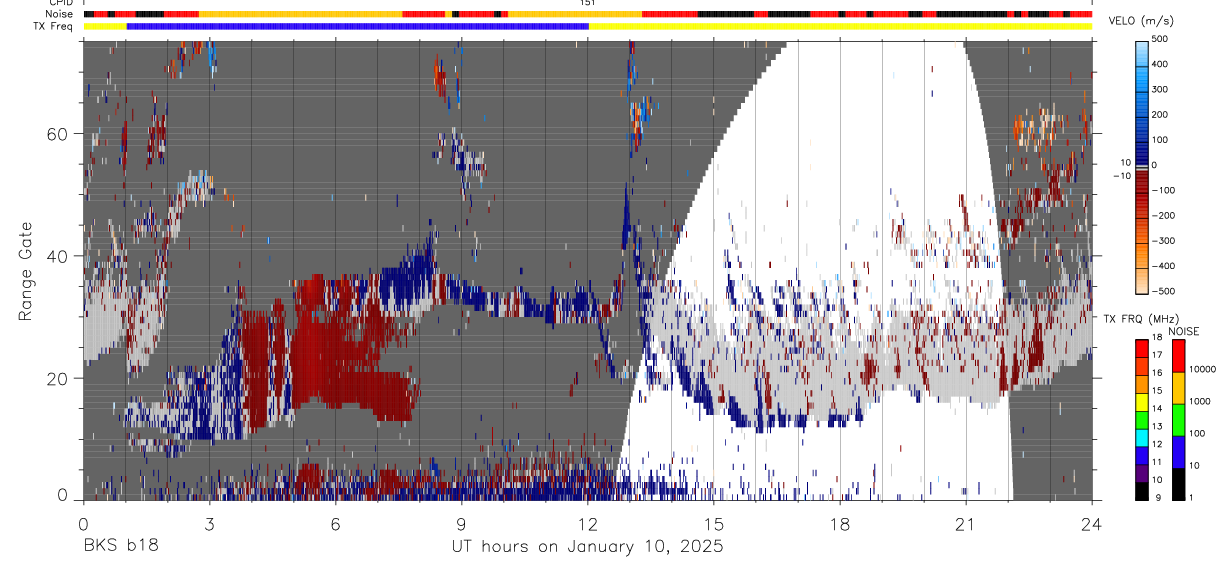Viewport: 1228px width, 567px height.
Task: Click the '−500' label on the velocity scale
Action: [x=1162, y=291]
